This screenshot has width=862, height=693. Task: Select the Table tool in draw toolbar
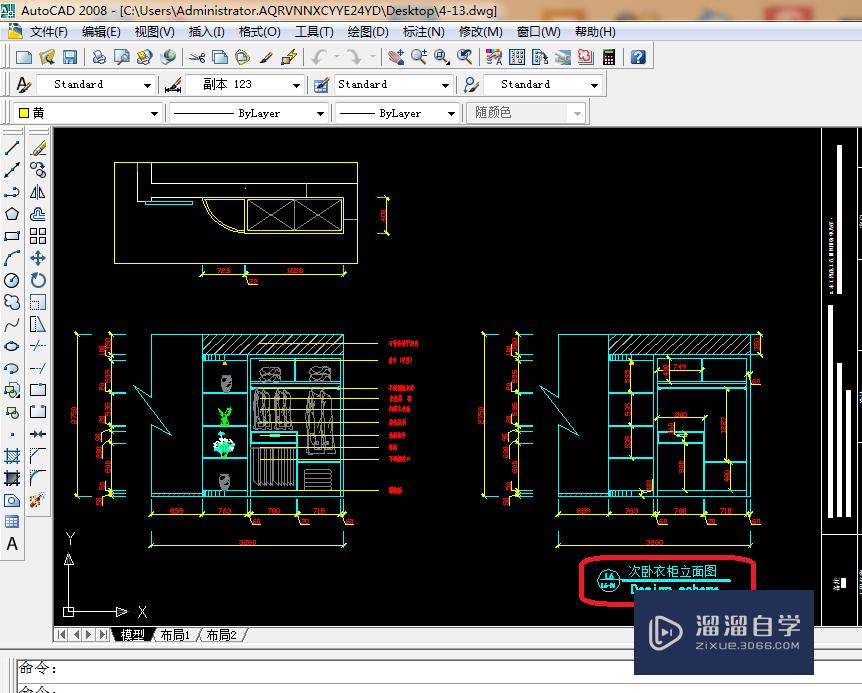[12, 522]
